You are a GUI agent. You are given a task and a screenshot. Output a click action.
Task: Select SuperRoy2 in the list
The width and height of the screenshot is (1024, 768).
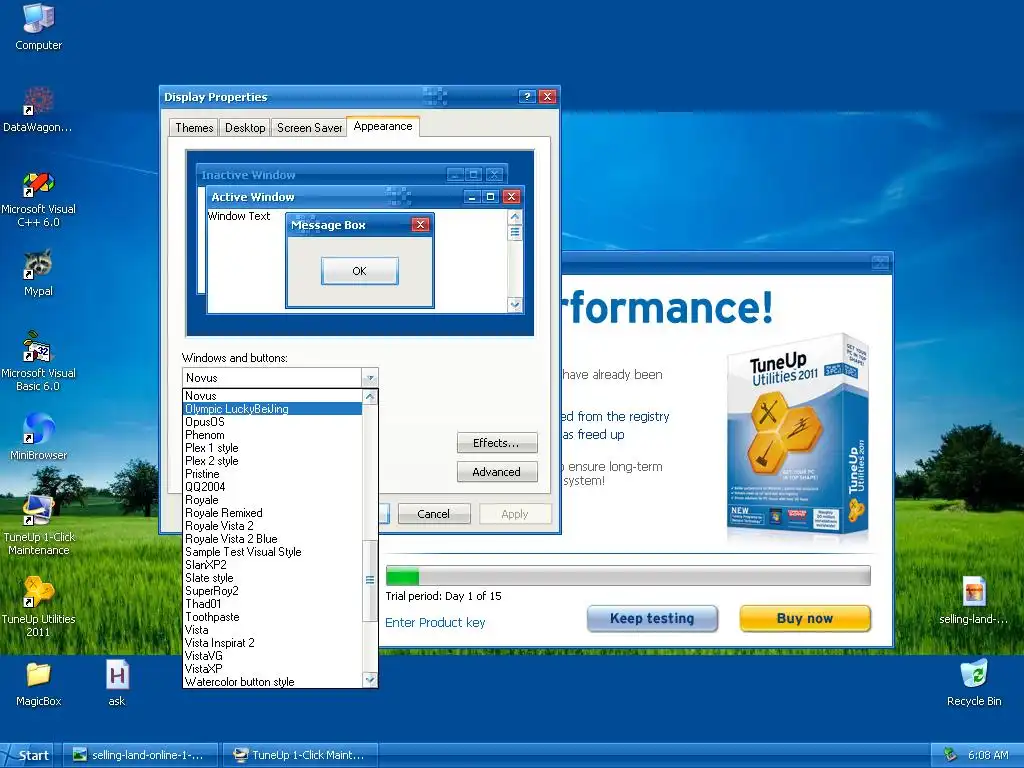coord(272,591)
